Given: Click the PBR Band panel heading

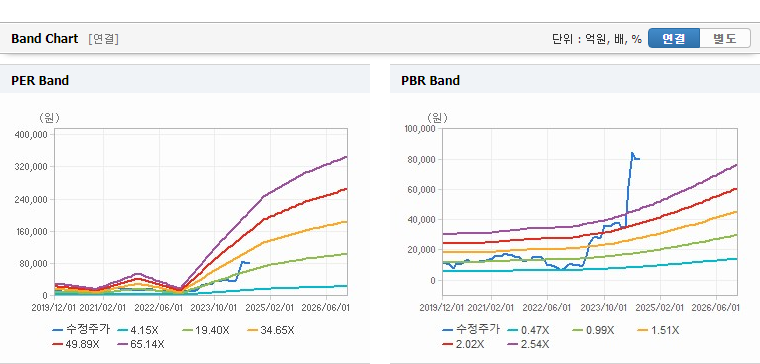Looking at the screenshot, I should [x=430, y=80].
